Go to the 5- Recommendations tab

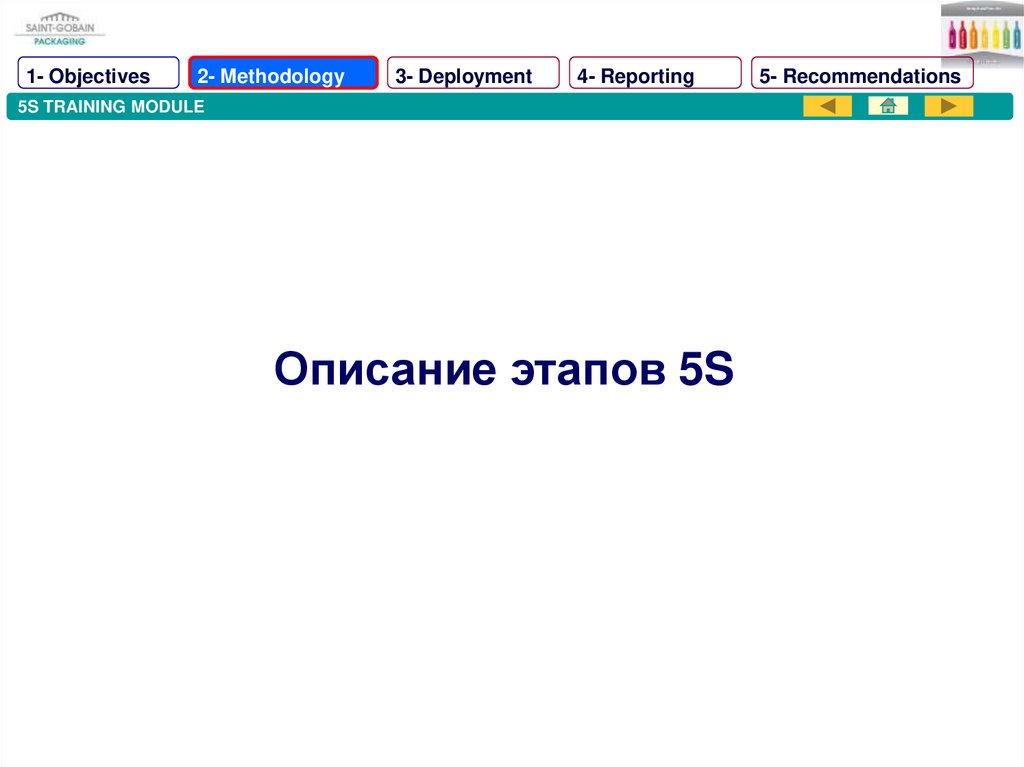862,75
